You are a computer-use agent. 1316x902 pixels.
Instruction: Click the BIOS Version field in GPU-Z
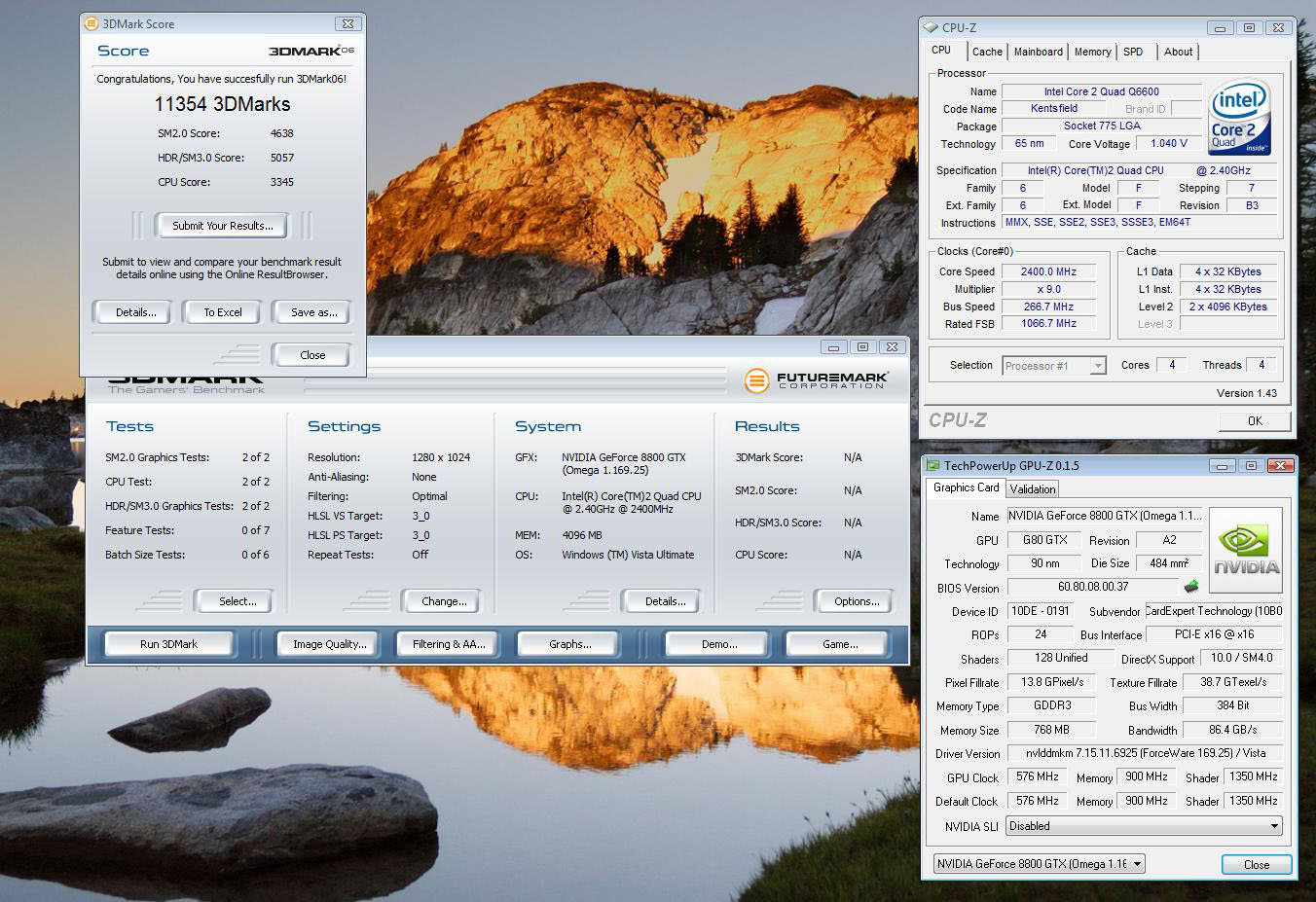1093,587
